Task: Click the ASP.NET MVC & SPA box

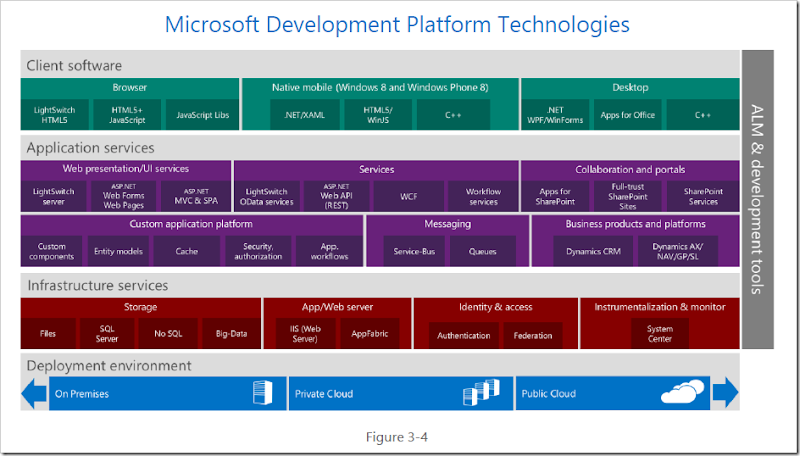Action: click(x=196, y=196)
